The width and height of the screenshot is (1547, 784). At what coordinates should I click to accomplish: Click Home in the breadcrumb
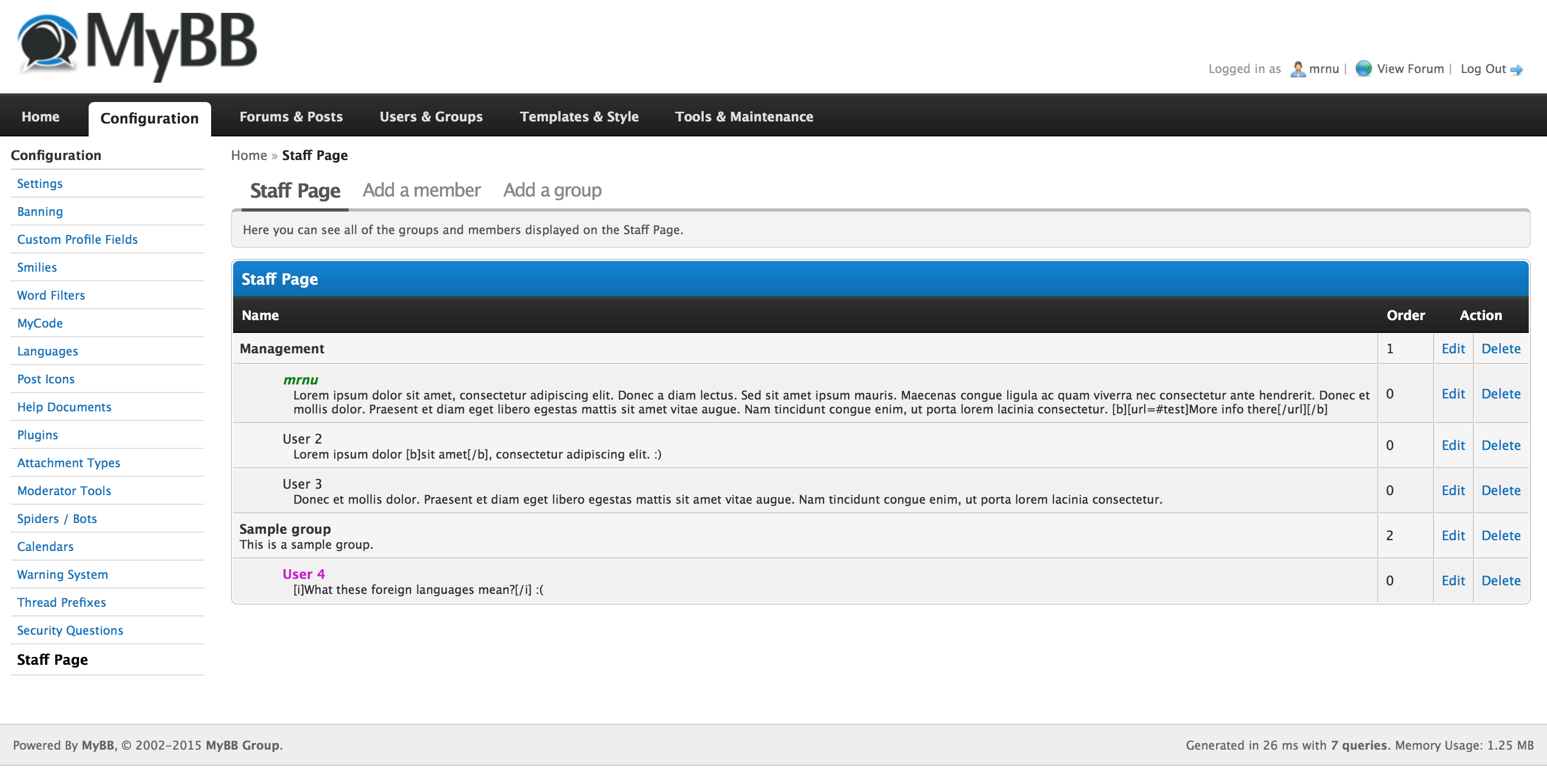(x=249, y=156)
